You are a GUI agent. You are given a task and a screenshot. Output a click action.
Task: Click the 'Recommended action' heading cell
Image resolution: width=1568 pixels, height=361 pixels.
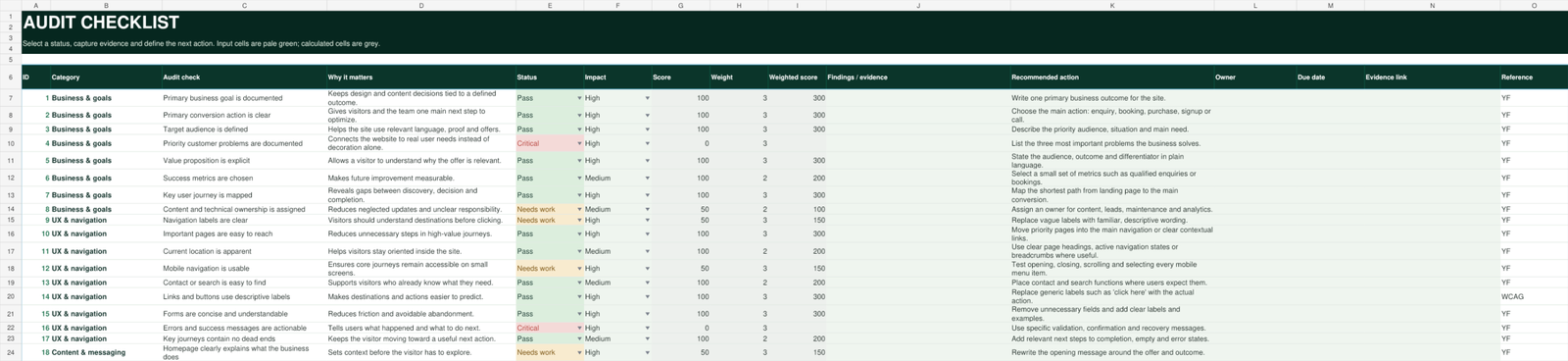coord(1112,77)
